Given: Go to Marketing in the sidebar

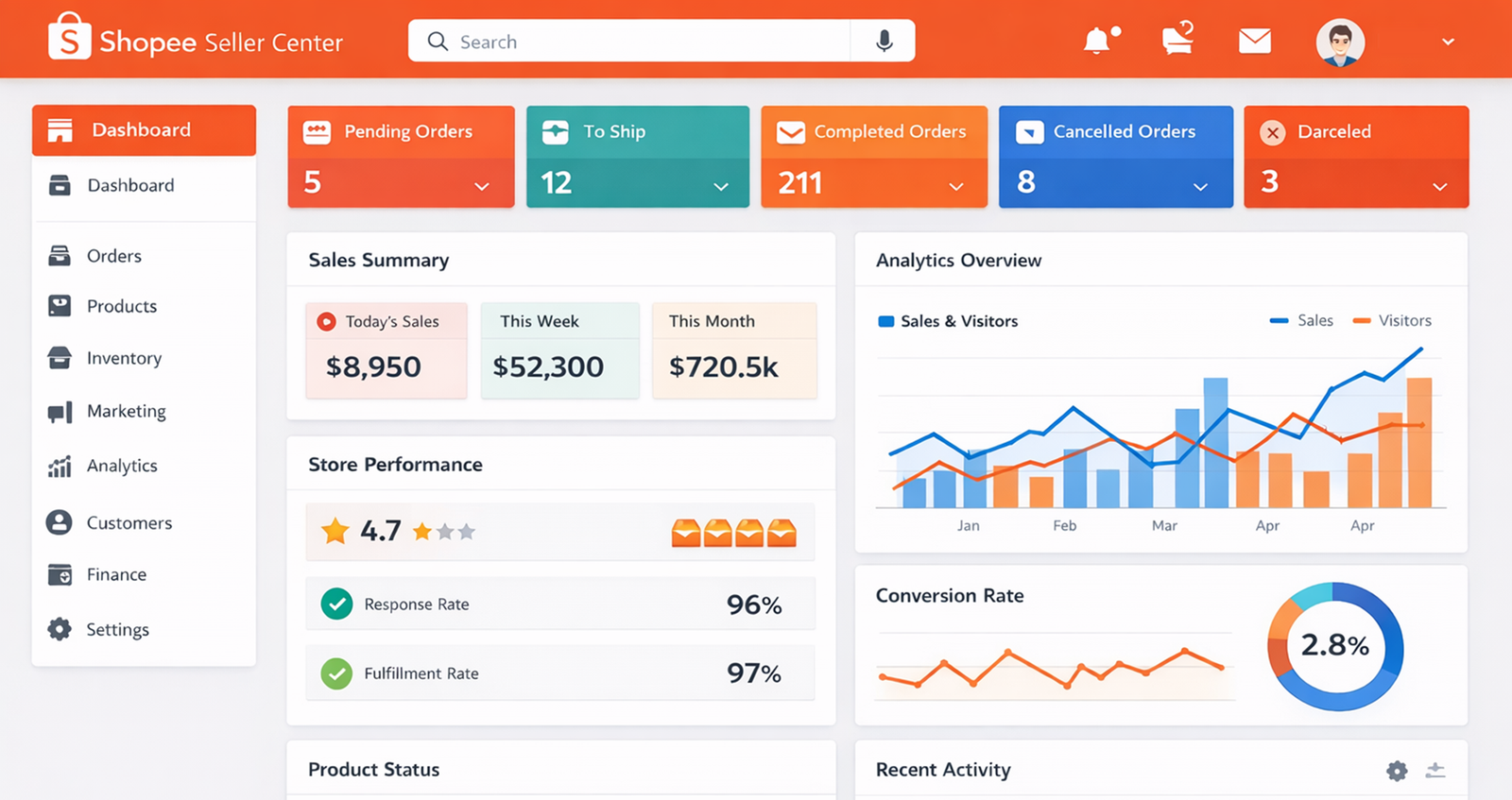Looking at the screenshot, I should (x=126, y=411).
